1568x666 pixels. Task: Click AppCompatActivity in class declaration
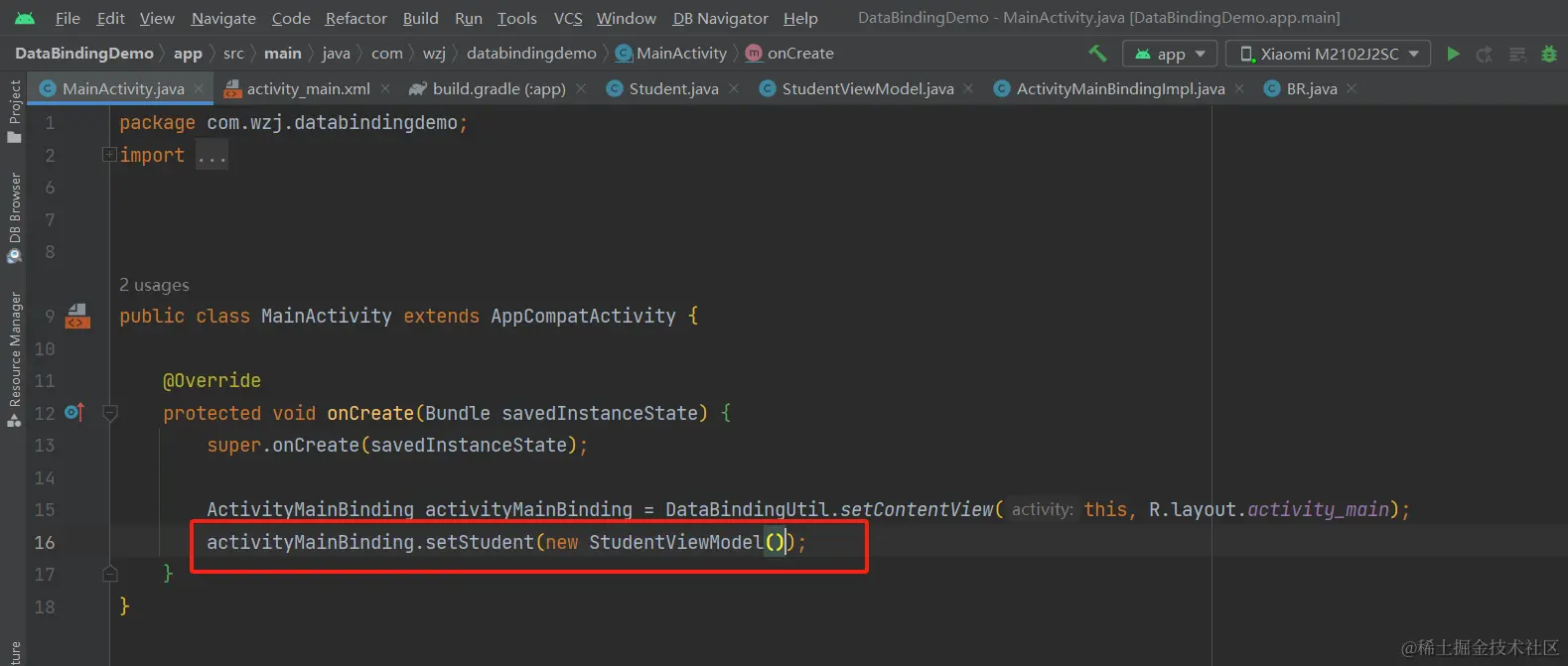click(583, 317)
